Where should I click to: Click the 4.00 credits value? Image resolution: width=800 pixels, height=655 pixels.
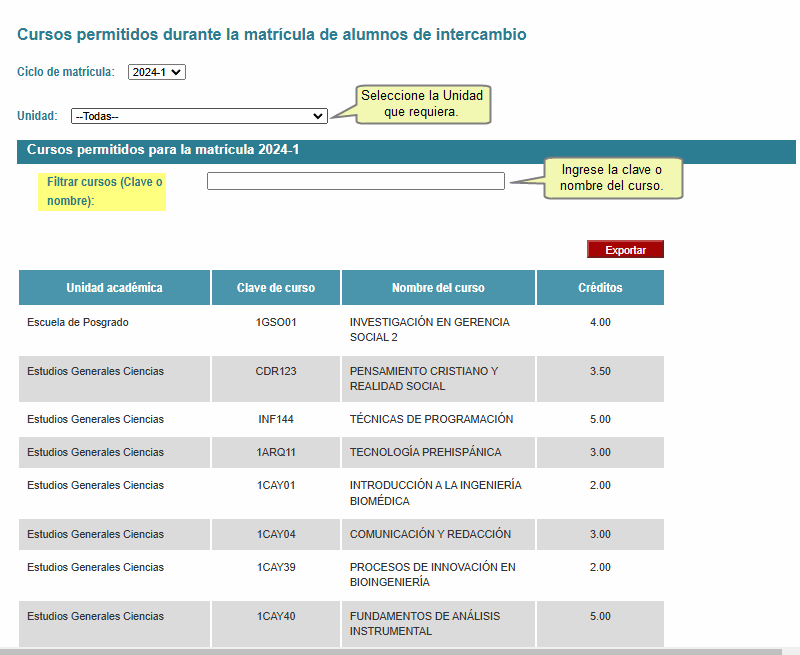[x=600, y=322]
